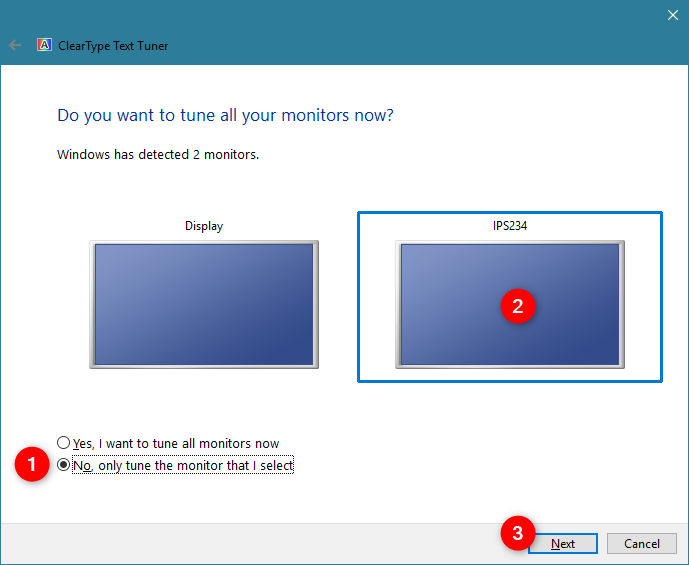Click the ClearType Text Tuner title text
The height and width of the screenshot is (565, 689).
click(113, 46)
